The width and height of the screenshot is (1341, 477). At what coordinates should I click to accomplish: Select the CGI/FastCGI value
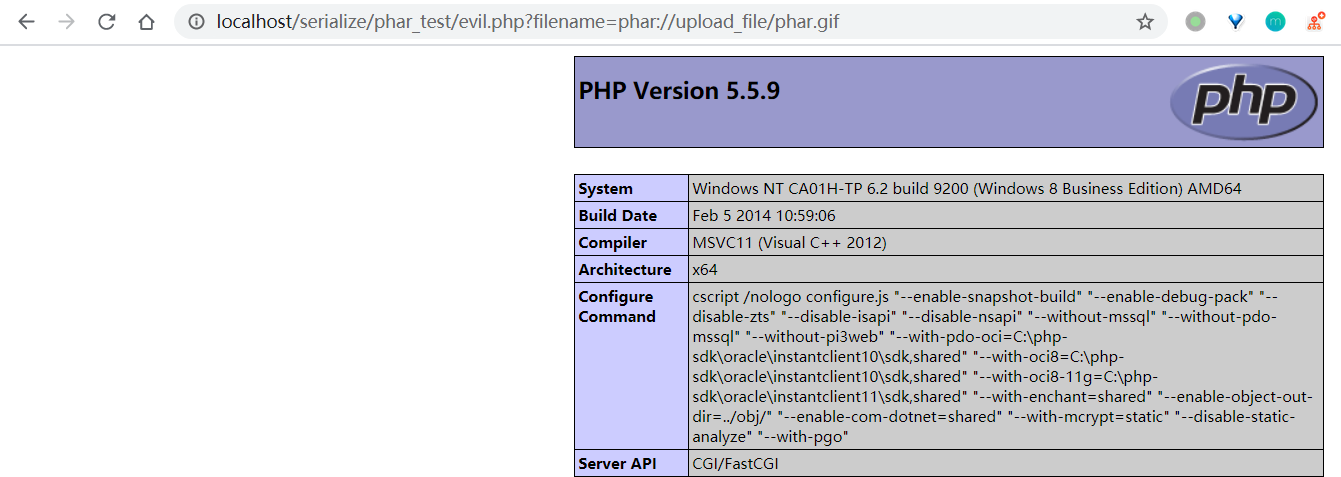pyautogui.click(x=737, y=463)
